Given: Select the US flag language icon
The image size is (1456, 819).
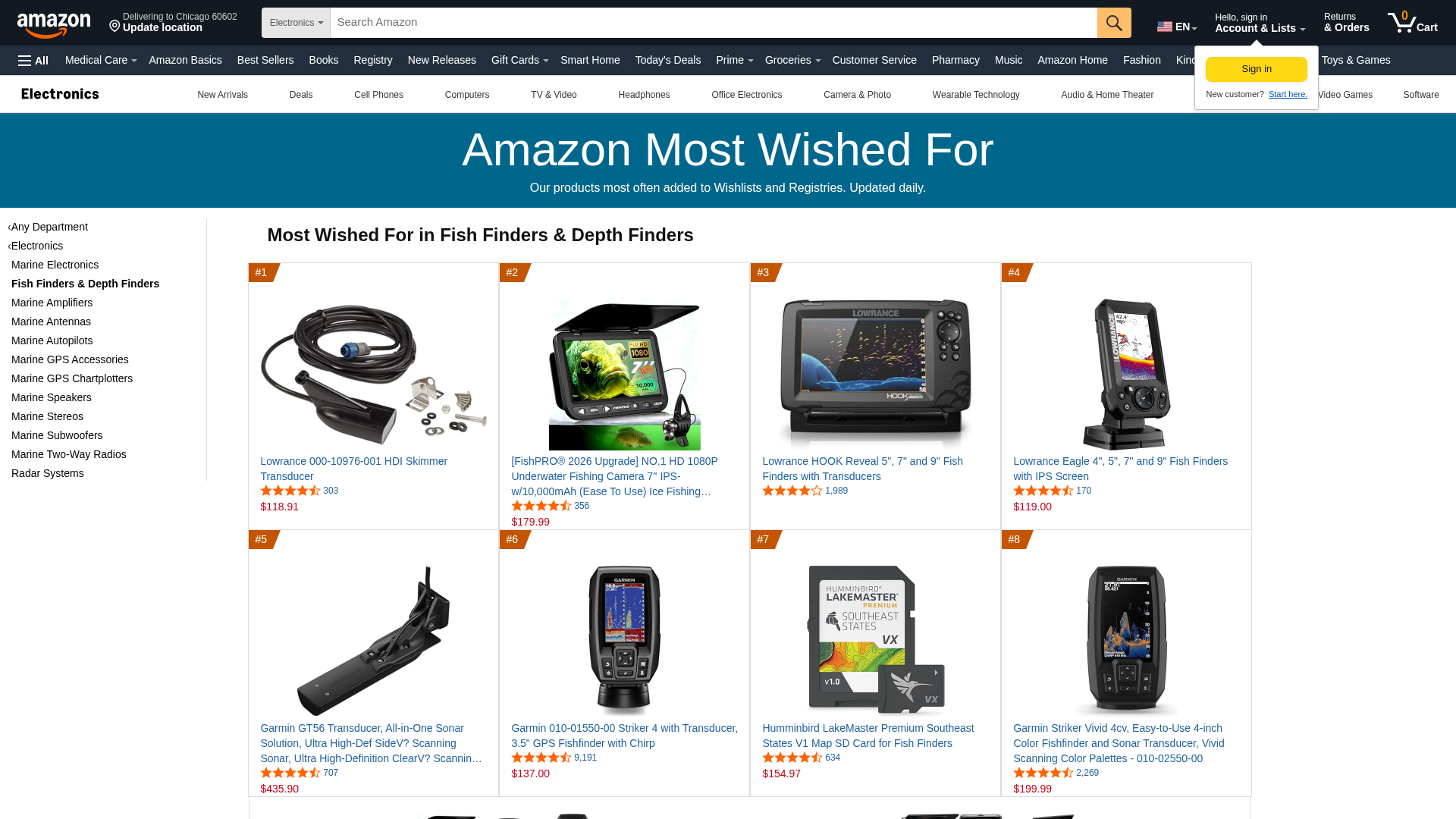Looking at the screenshot, I should [1164, 27].
